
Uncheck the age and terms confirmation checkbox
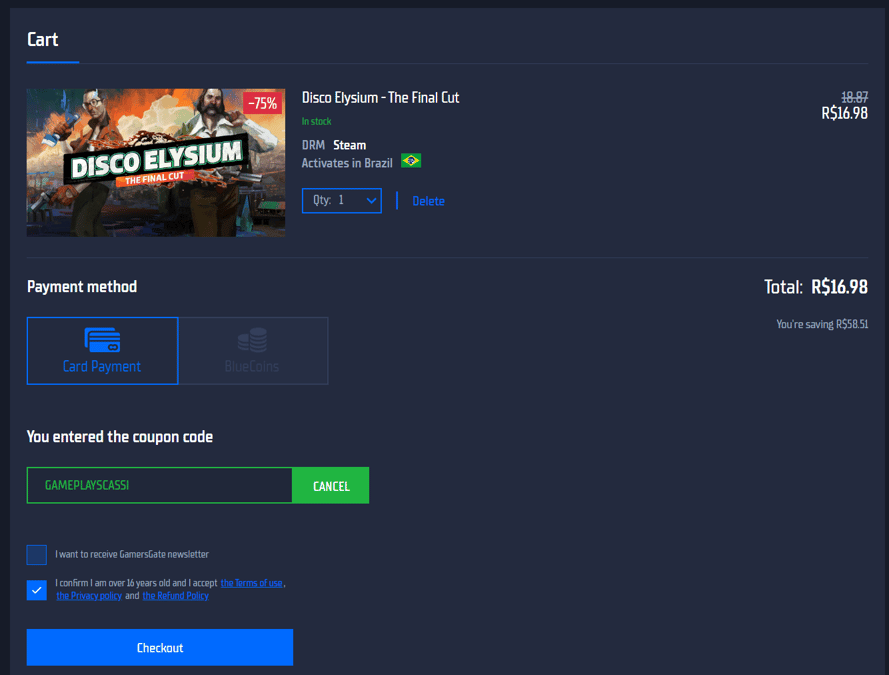37,590
